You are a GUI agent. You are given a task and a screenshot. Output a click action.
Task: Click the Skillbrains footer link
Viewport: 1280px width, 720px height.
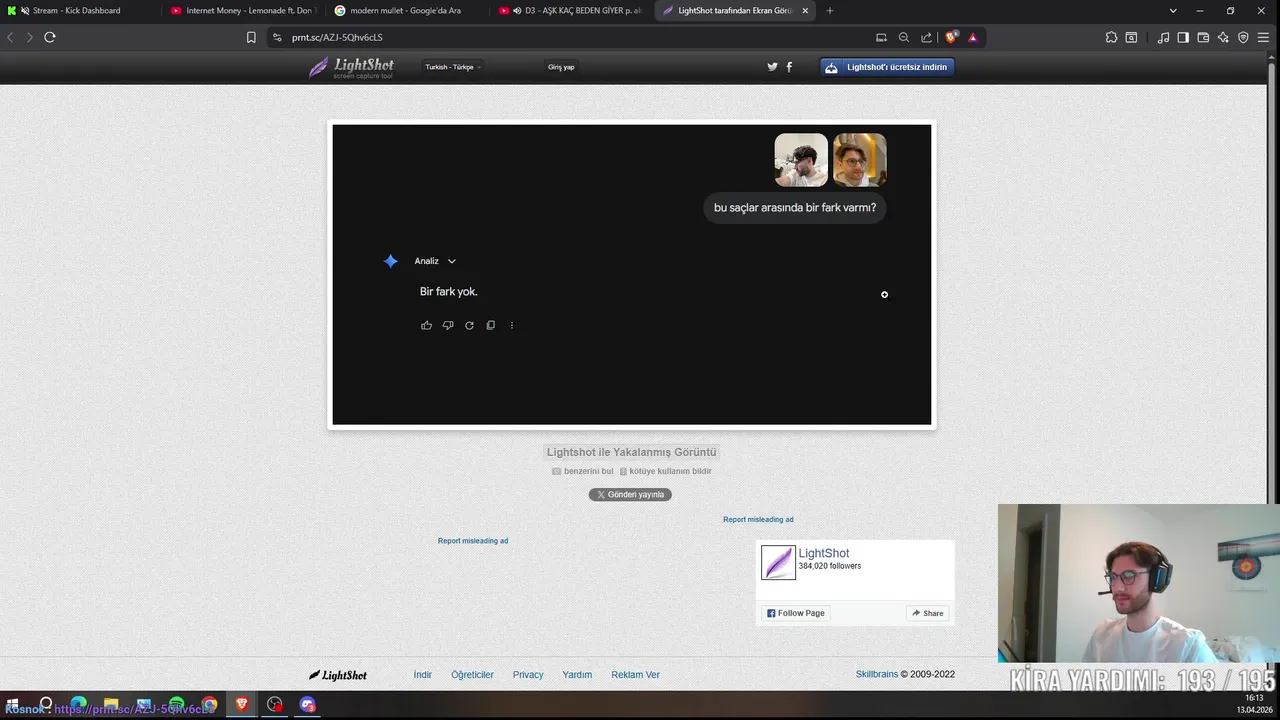(877, 674)
